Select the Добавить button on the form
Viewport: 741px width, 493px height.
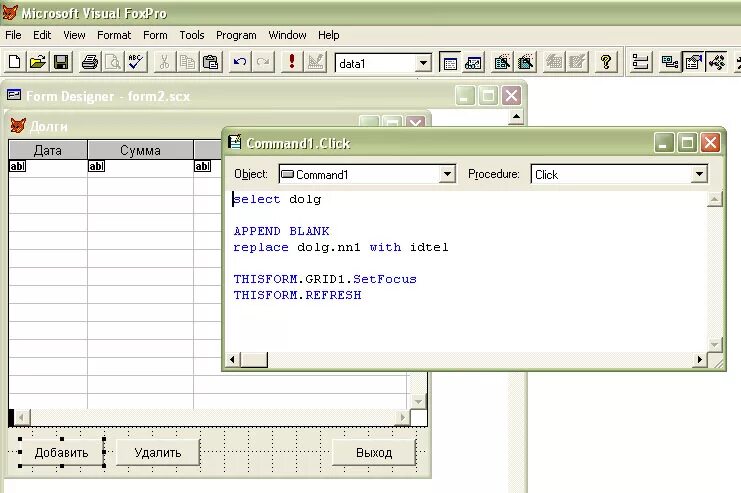[x=61, y=452]
